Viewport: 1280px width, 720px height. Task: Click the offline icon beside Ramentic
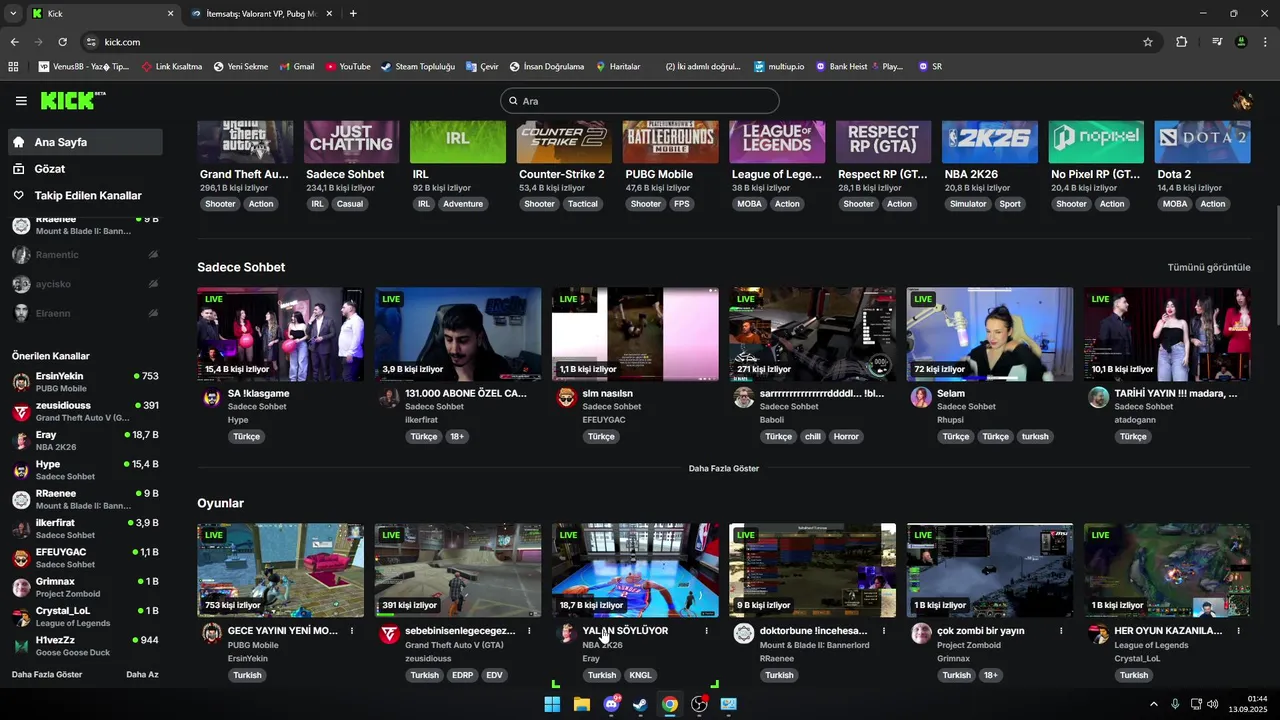pos(153,255)
